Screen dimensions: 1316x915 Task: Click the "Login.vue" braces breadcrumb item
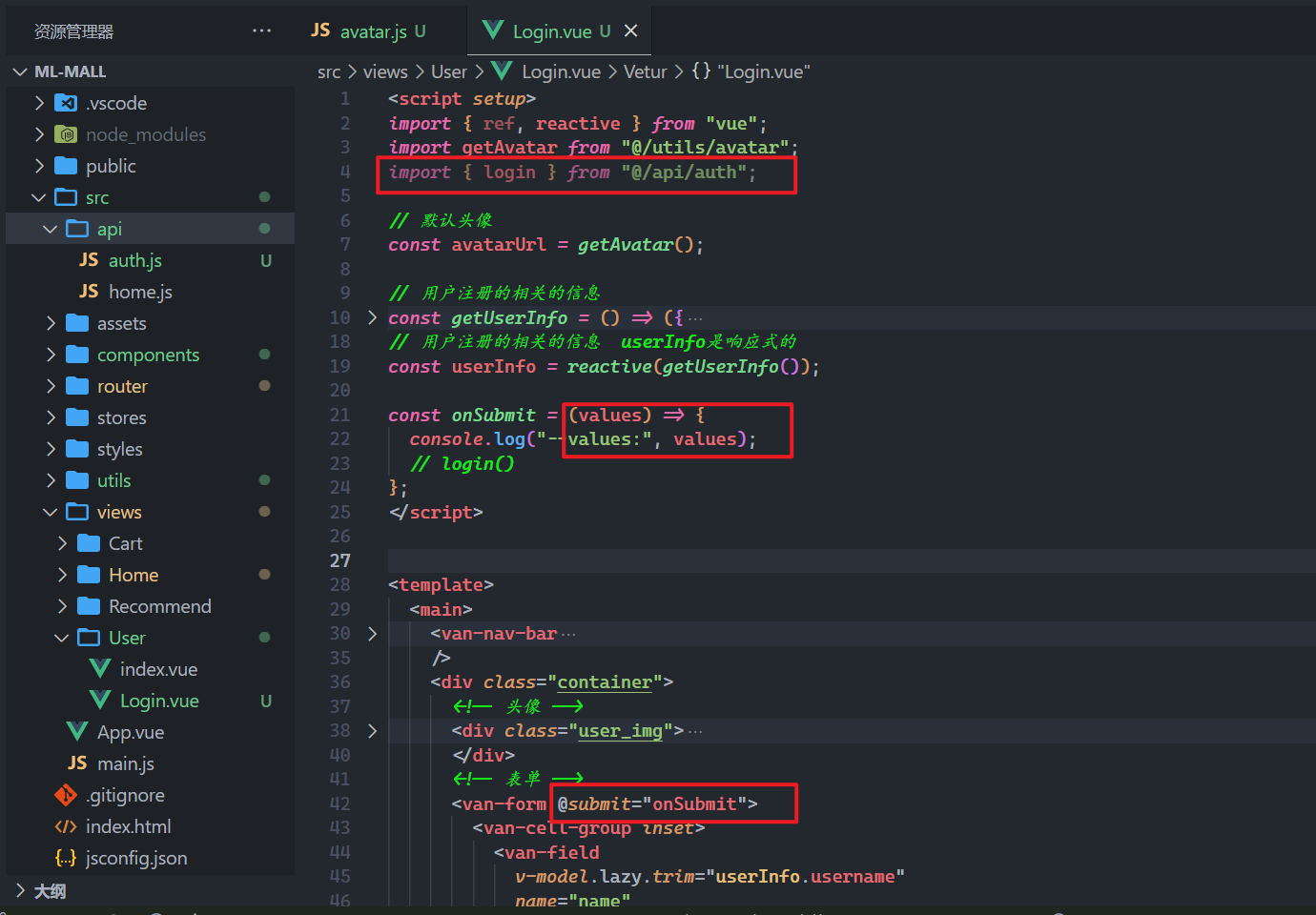pyautogui.click(x=751, y=71)
